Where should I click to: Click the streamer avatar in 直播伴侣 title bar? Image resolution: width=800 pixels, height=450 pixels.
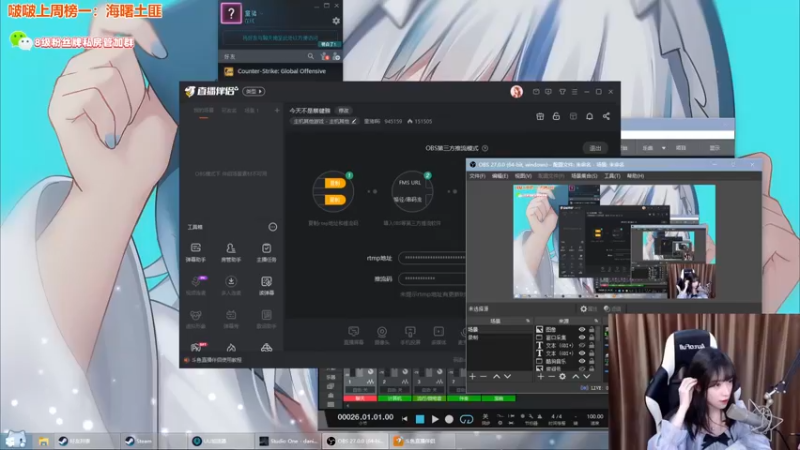[x=516, y=92]
